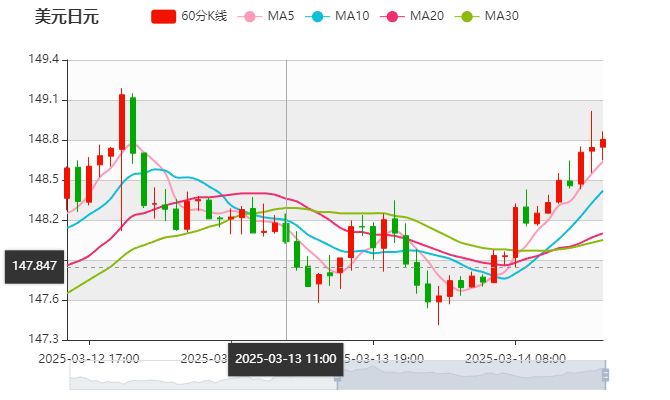Click the 147.3 y-axis label
Image resolution: width=670 pixels, height=400 pixels.
(x=48, y=339)
